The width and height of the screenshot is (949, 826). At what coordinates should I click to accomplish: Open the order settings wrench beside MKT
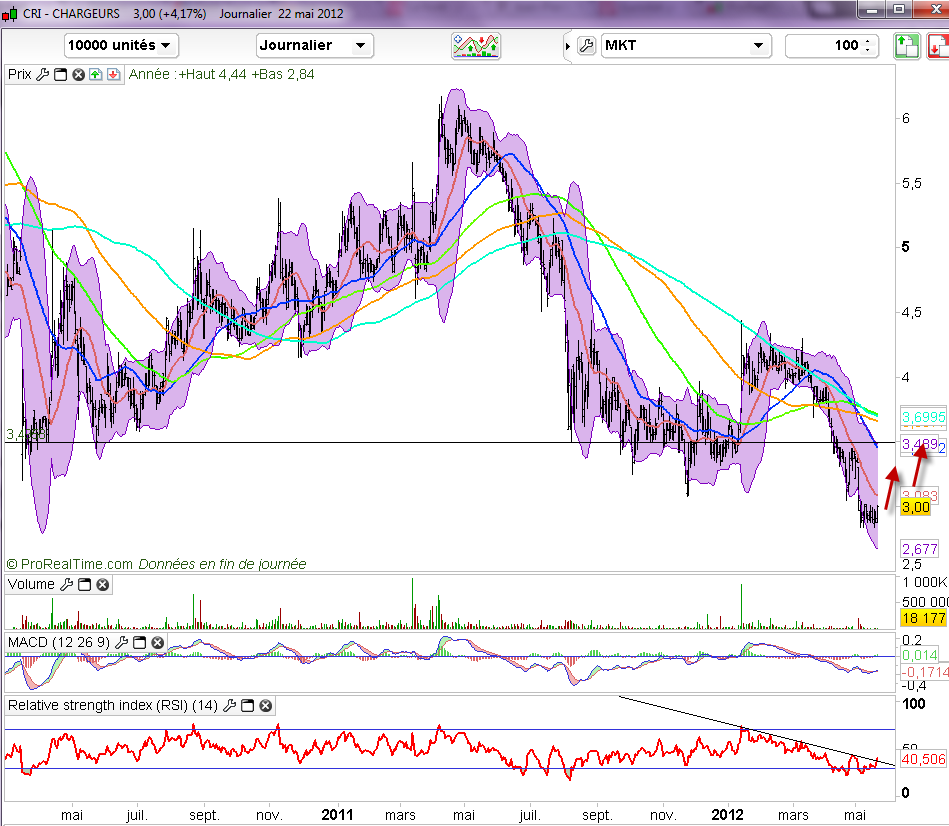pos(586,45)
